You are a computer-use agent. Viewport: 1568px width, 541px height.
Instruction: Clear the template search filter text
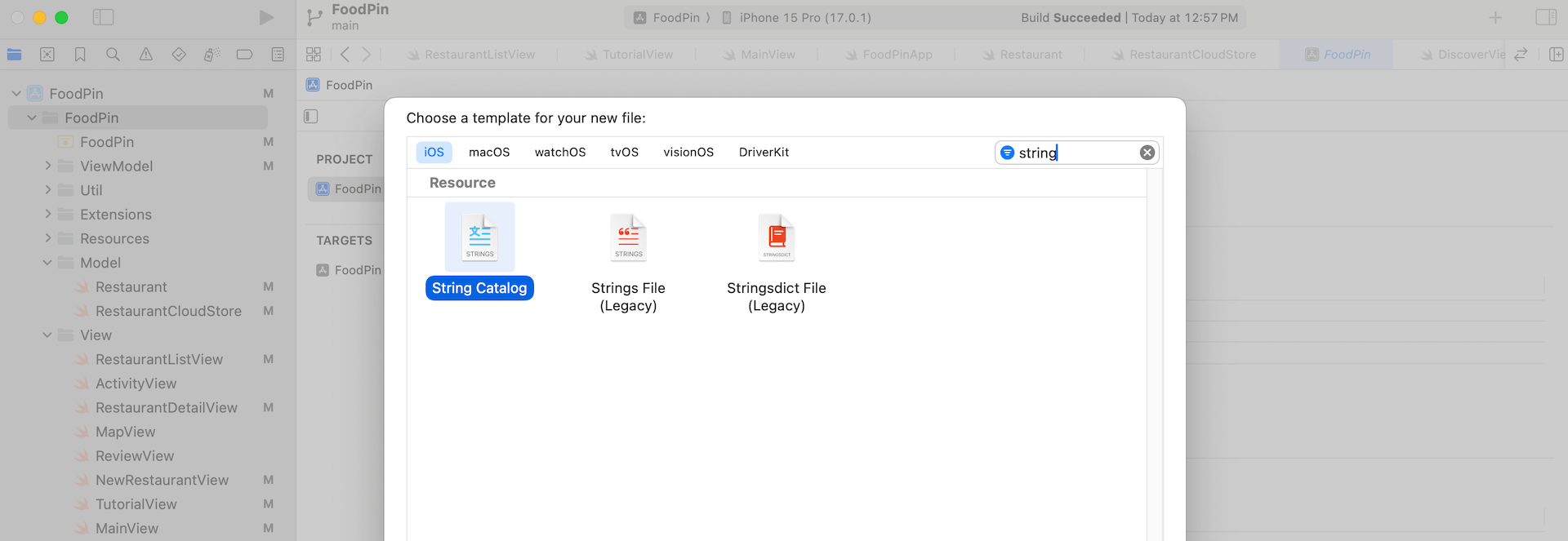(1147, 153)
